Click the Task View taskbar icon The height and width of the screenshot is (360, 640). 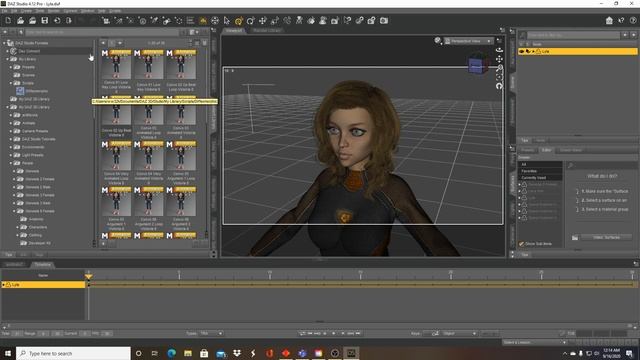155,353
